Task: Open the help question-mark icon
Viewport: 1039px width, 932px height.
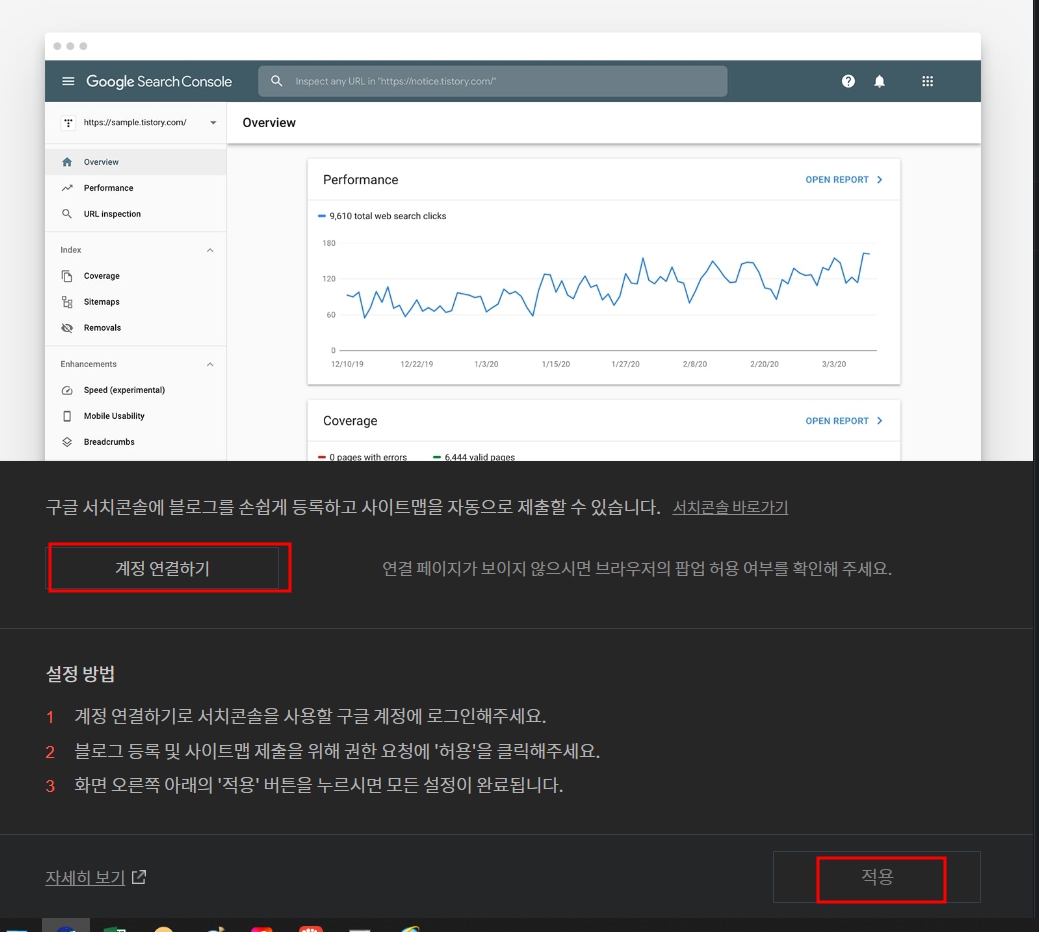Action: pyautogui.click(x=848, y=81)
